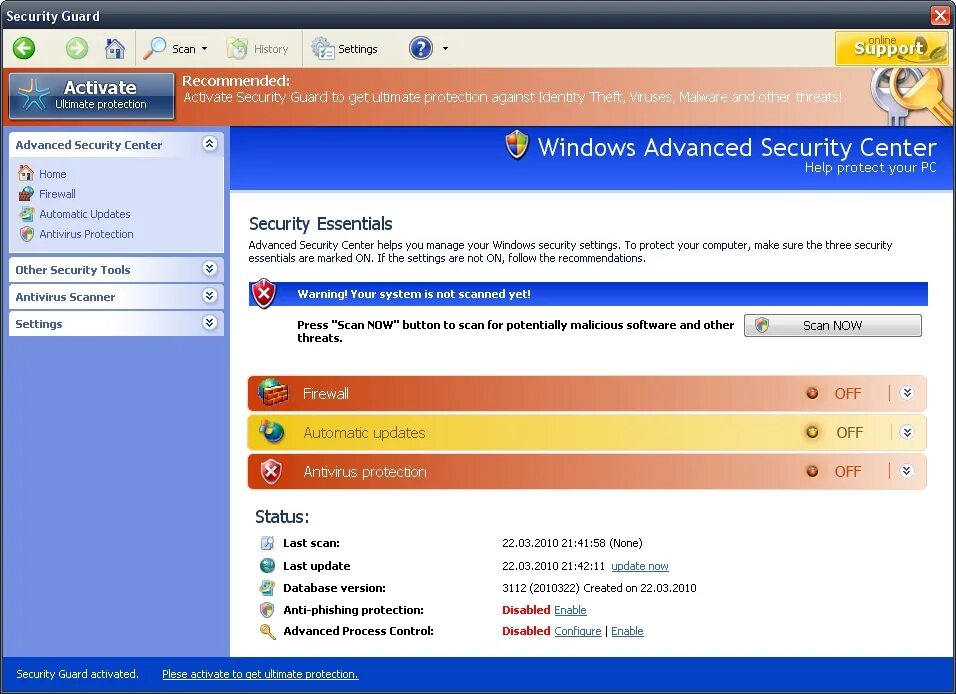Close the Security Guard window

click(940, 15)
